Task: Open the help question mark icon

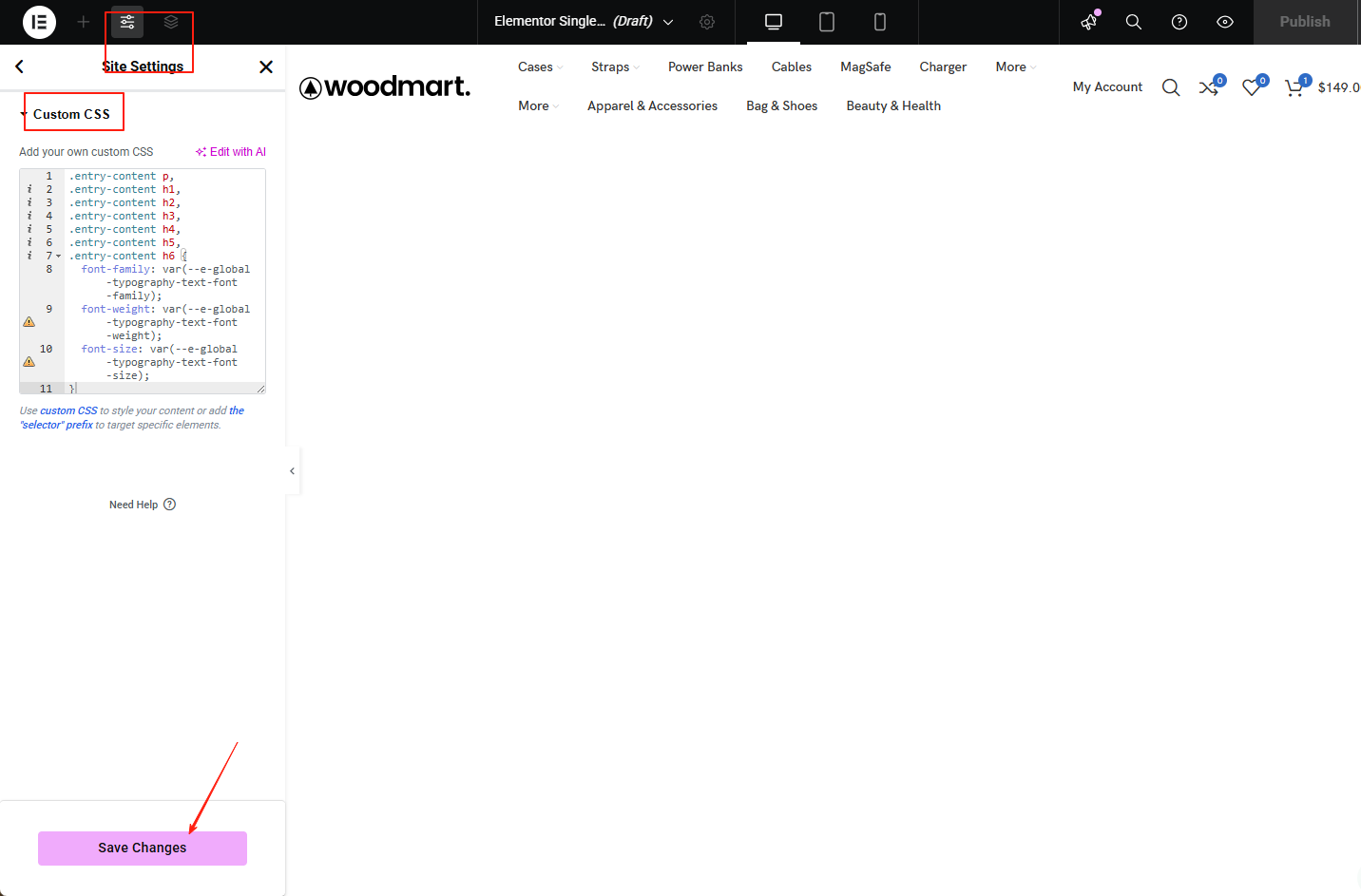Action: tap(1179, 22)
